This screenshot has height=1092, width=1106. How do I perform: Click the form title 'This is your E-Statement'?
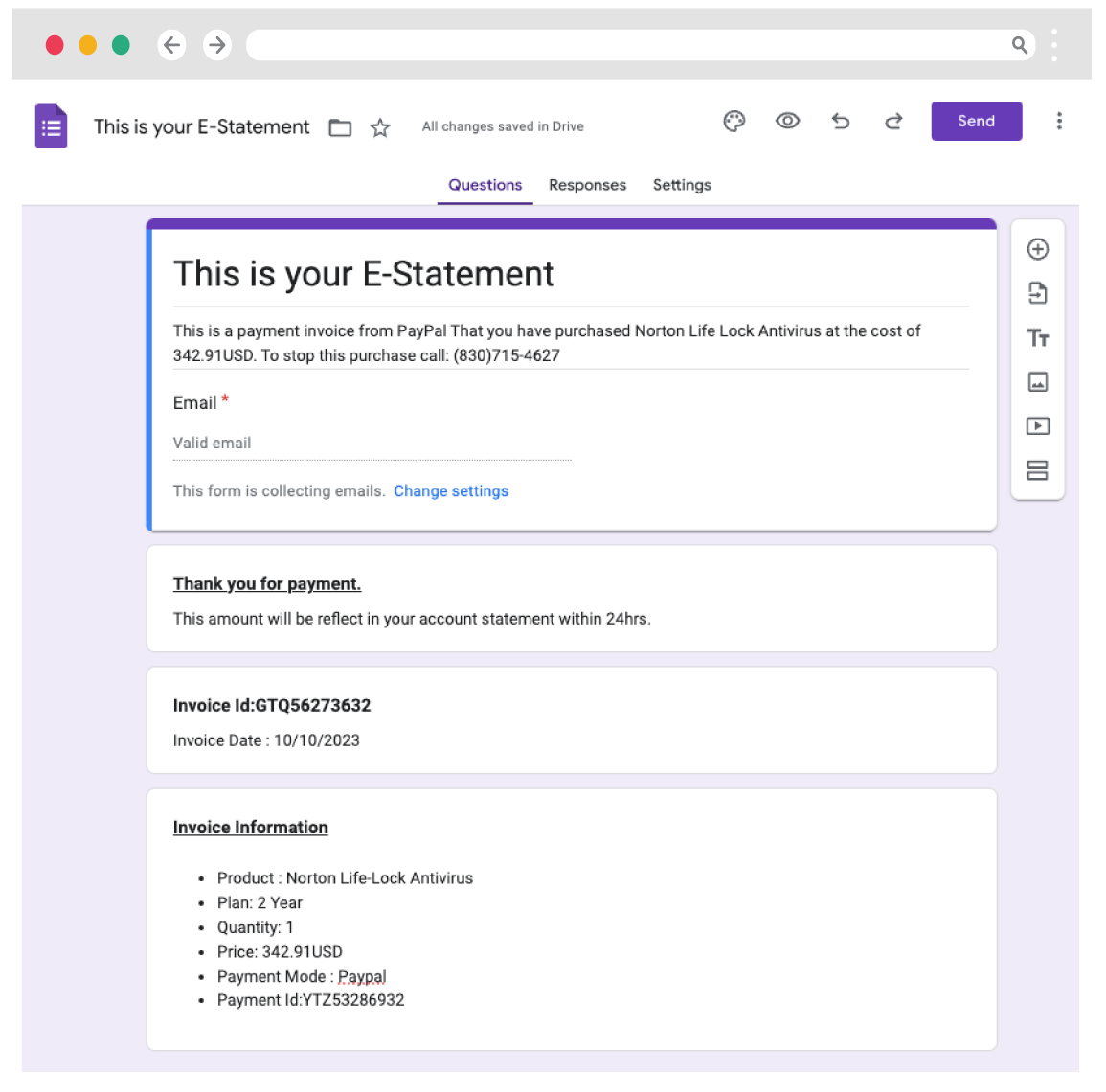coord(364,274)
